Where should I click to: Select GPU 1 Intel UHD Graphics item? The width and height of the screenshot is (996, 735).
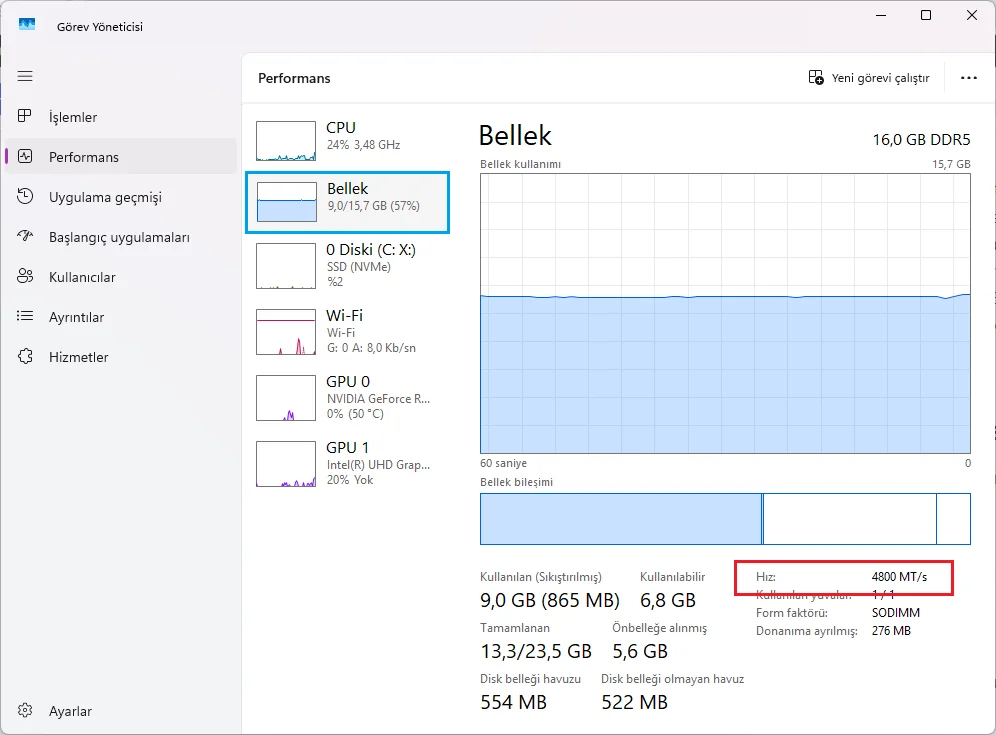[347, 464]
